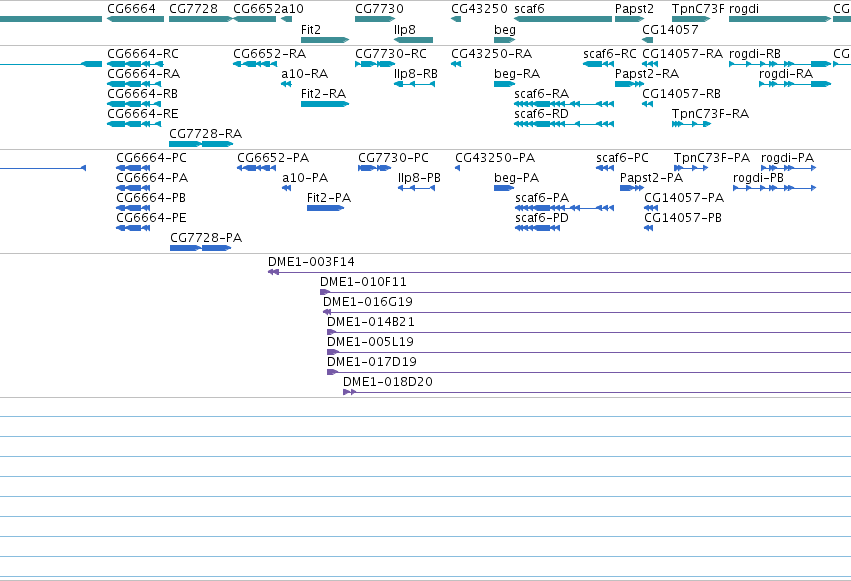
Task: Select the scaf6 gene bar in the top track
Action: click(x=563, y=19)
